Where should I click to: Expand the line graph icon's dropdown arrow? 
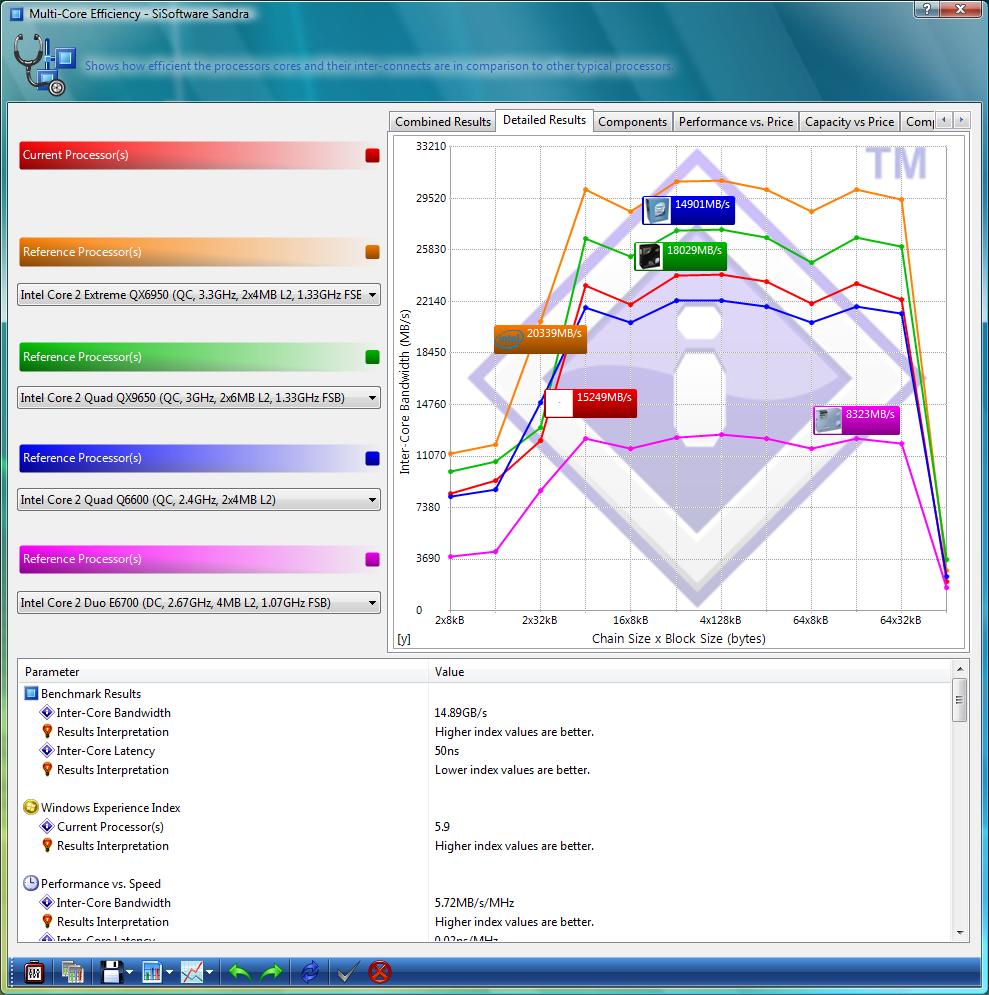point(209,972)
